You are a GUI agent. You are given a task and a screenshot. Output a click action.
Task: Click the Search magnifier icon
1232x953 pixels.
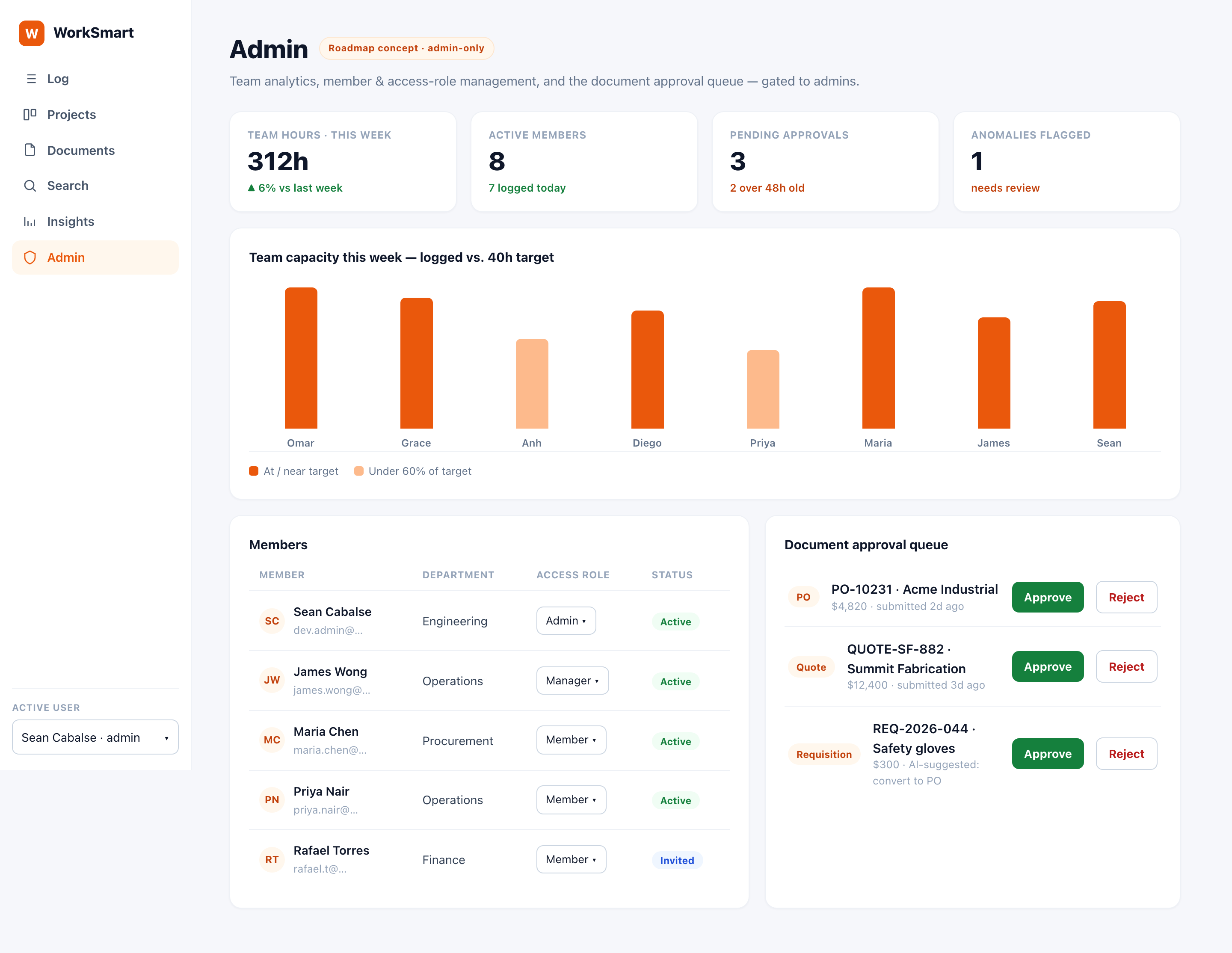tap(30, 186)
